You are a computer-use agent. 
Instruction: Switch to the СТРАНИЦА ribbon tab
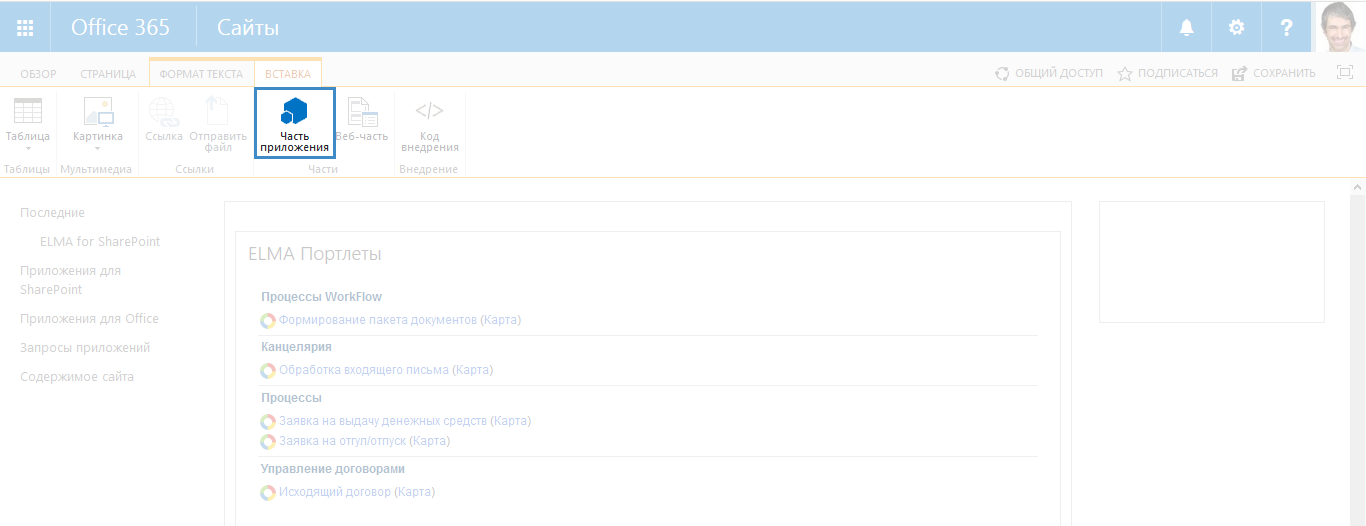coord(108,73)
